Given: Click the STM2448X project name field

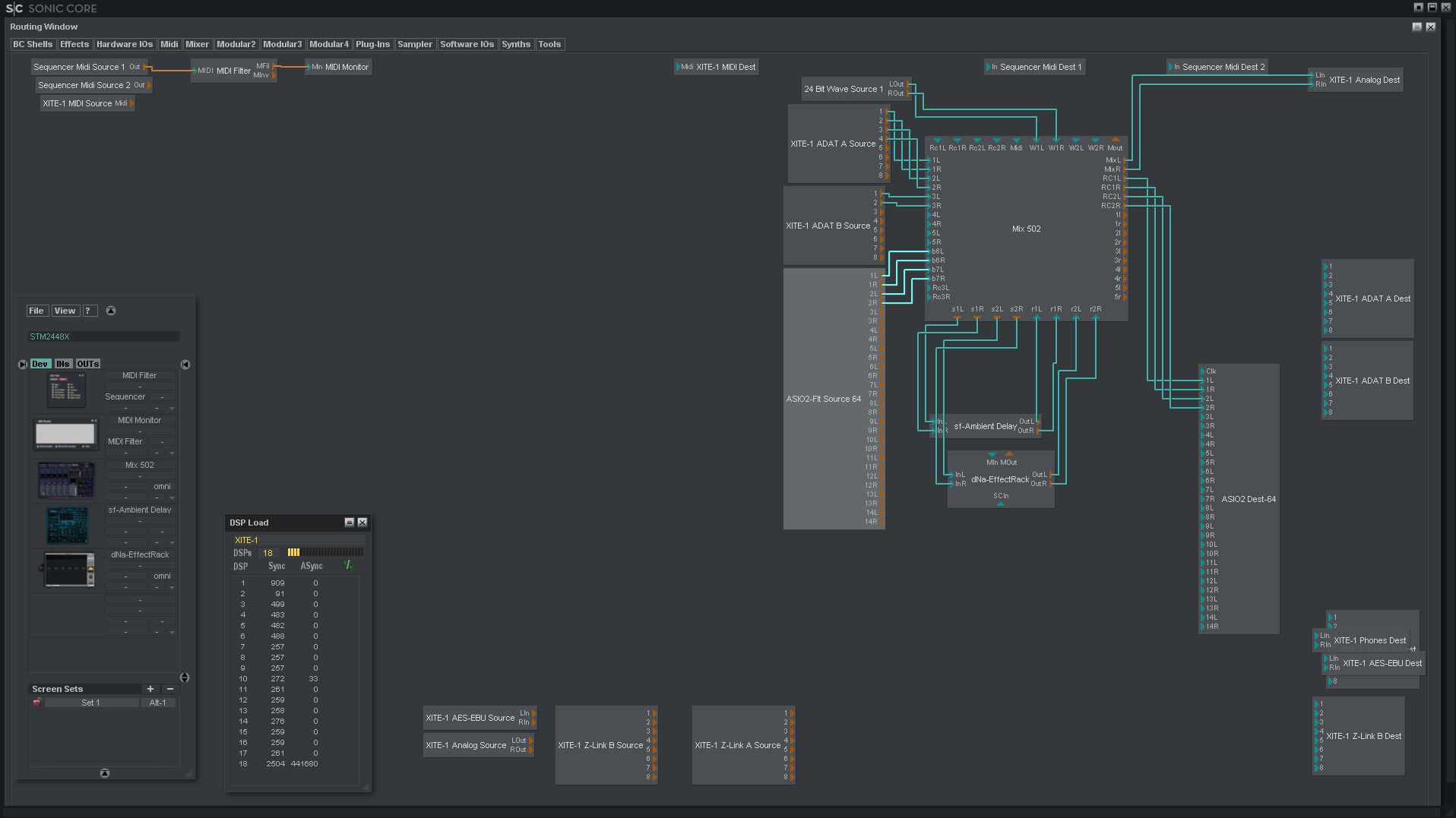Looking at the screenshot, I should pos(104,336).
